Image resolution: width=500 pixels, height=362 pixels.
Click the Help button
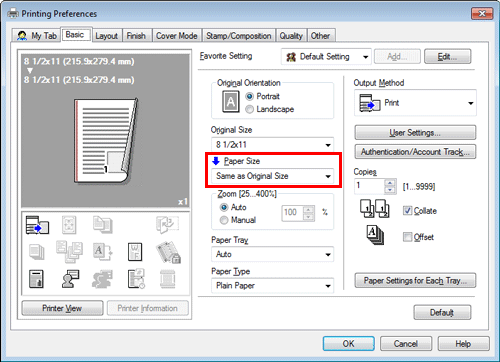tap(464, 344)
